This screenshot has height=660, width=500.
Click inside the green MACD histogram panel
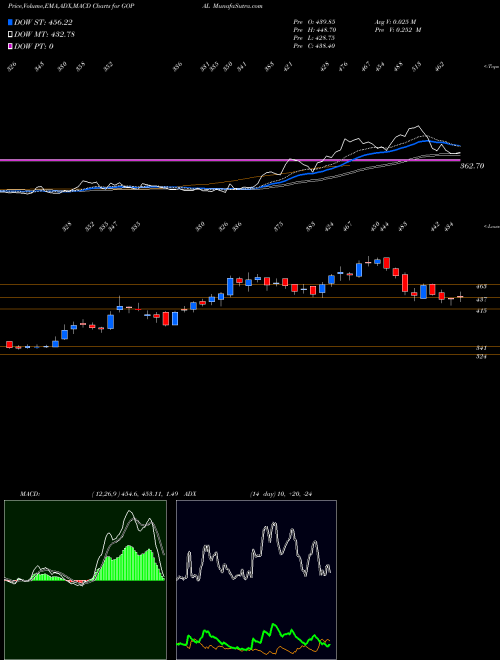[x=85, y=580]
